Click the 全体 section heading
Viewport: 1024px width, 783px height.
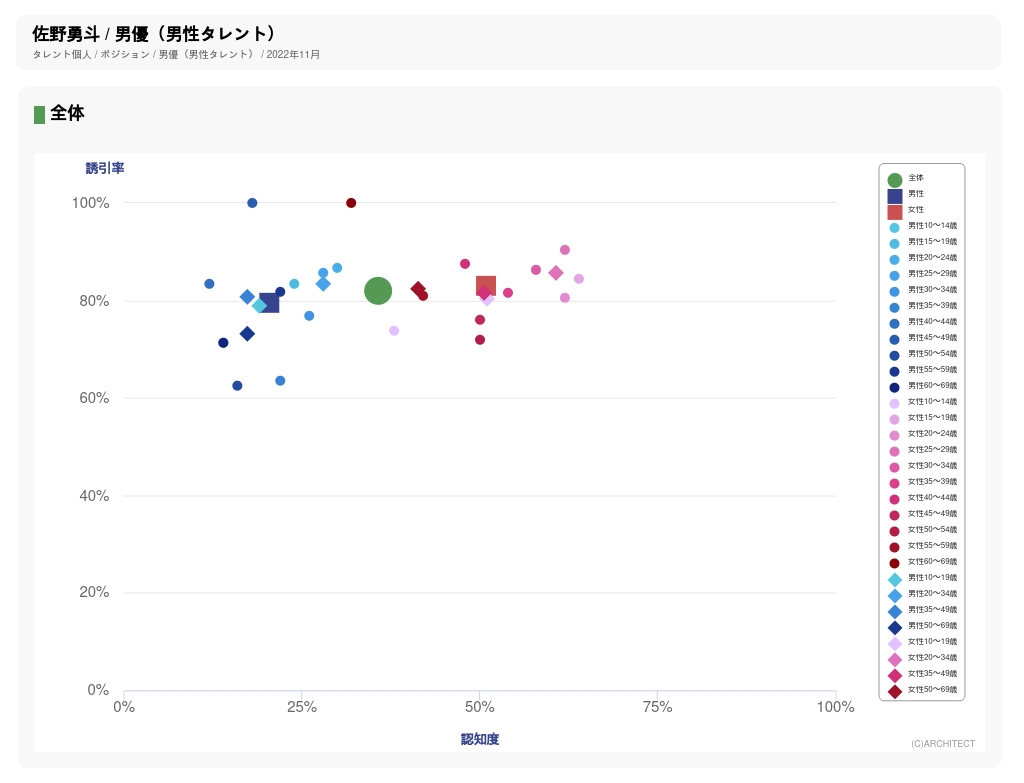(x=67, y=114)
